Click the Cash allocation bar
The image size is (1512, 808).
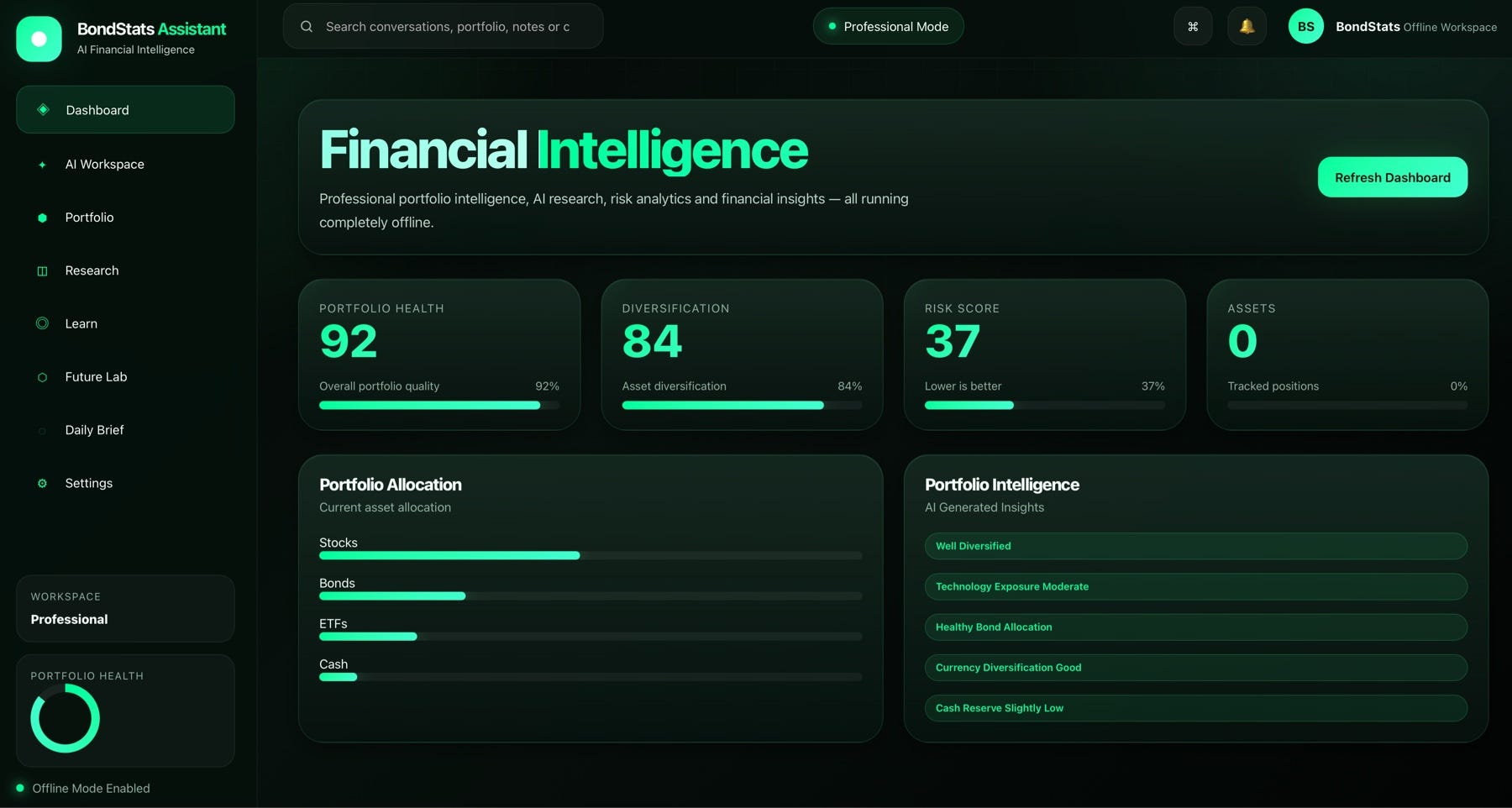point(591,677)
